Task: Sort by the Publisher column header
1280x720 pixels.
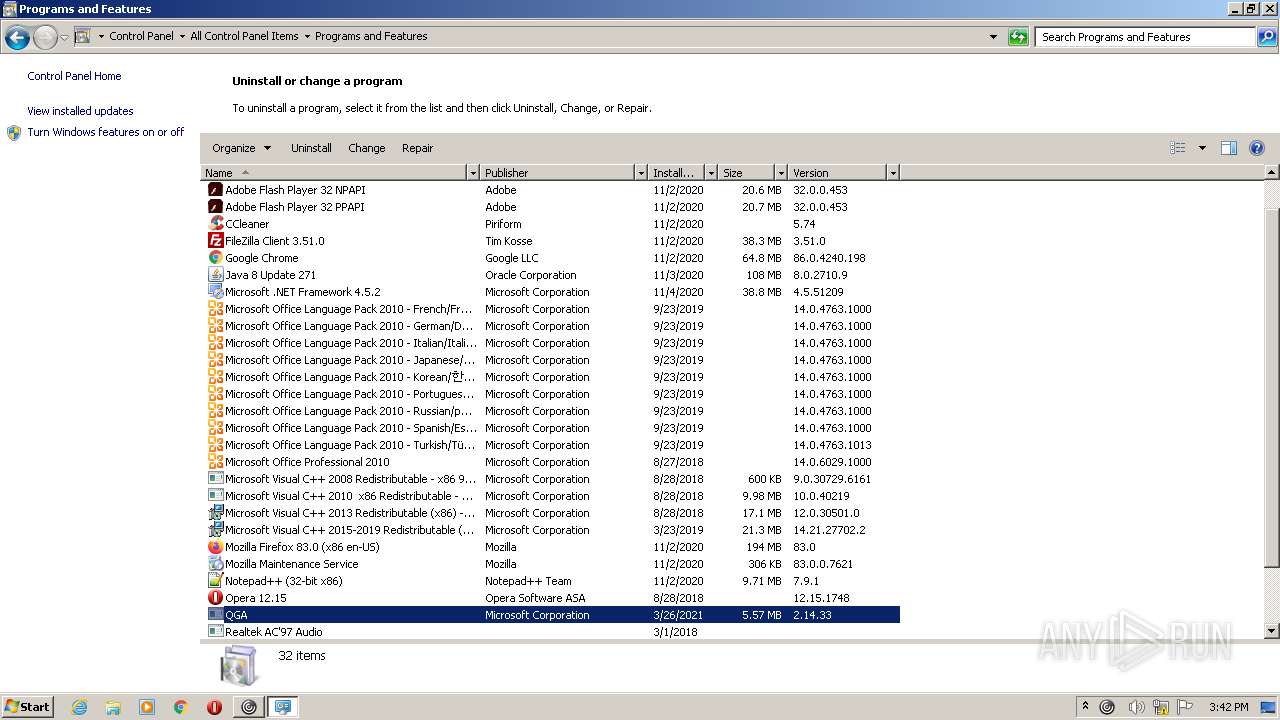Action: [x=558, y=173]
